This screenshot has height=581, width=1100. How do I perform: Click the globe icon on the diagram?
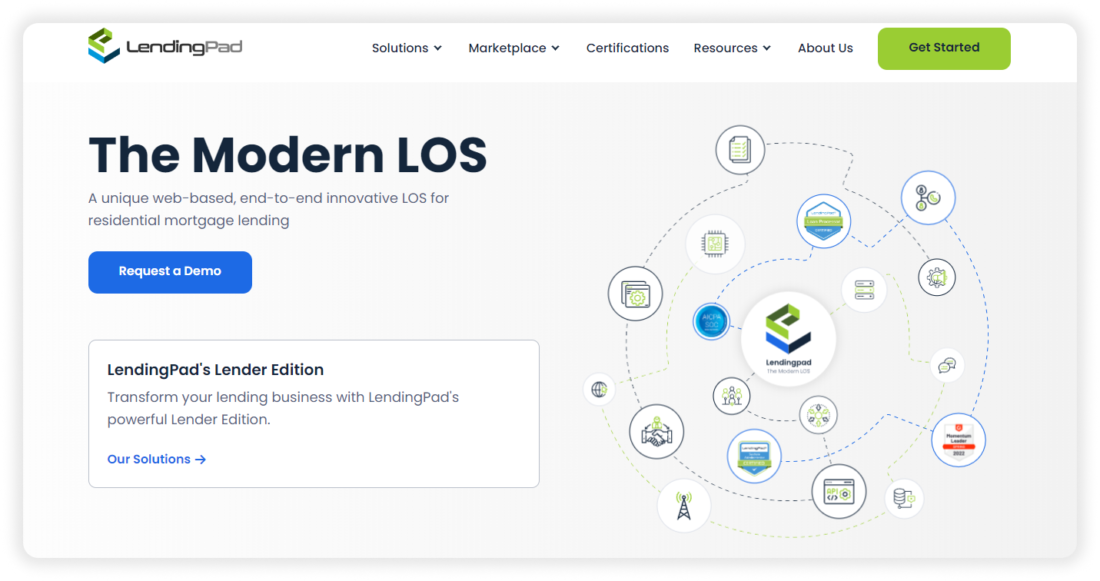(x=598, y=388)
